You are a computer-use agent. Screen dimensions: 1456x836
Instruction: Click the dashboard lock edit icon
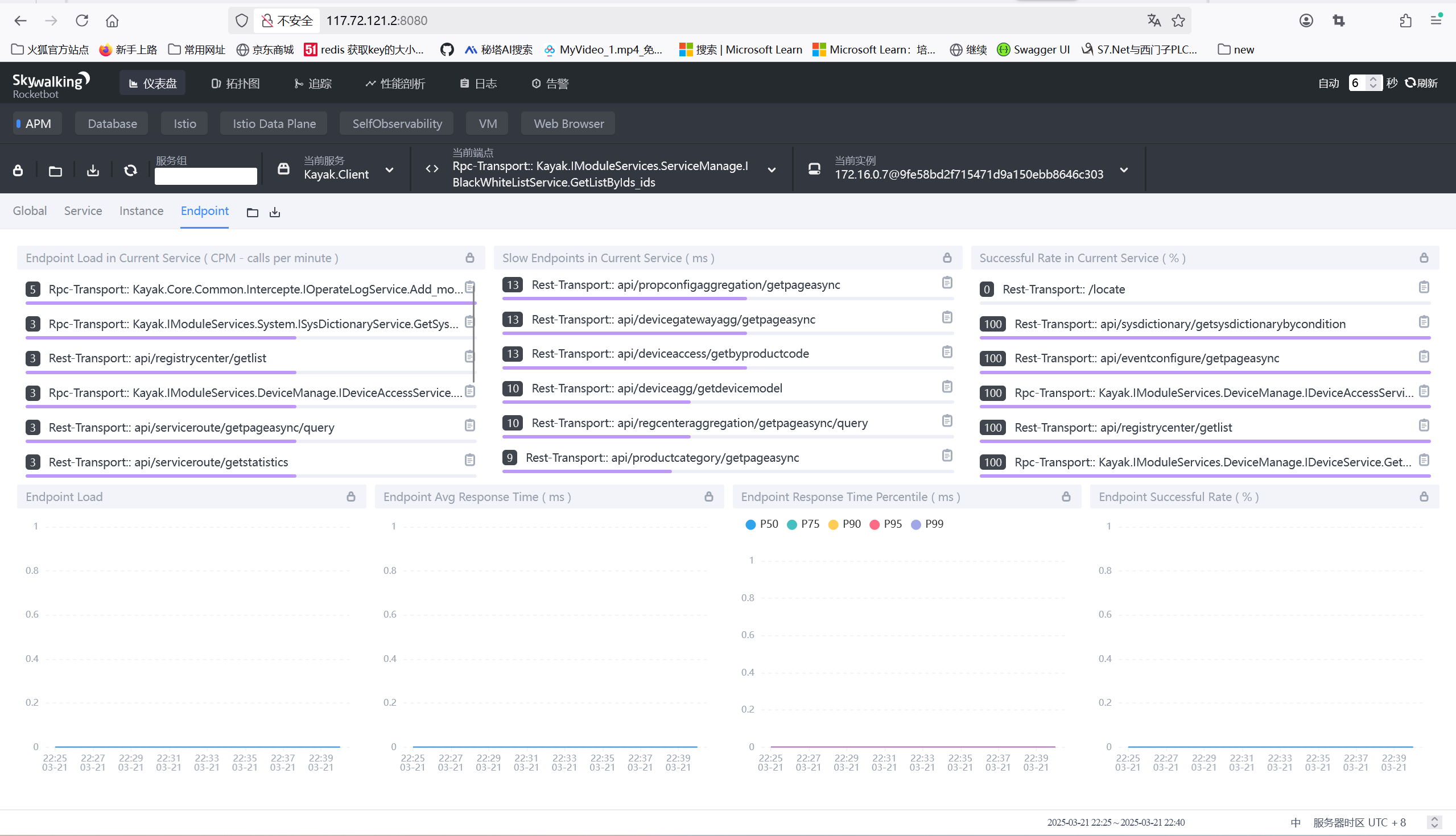coord(18,171)
